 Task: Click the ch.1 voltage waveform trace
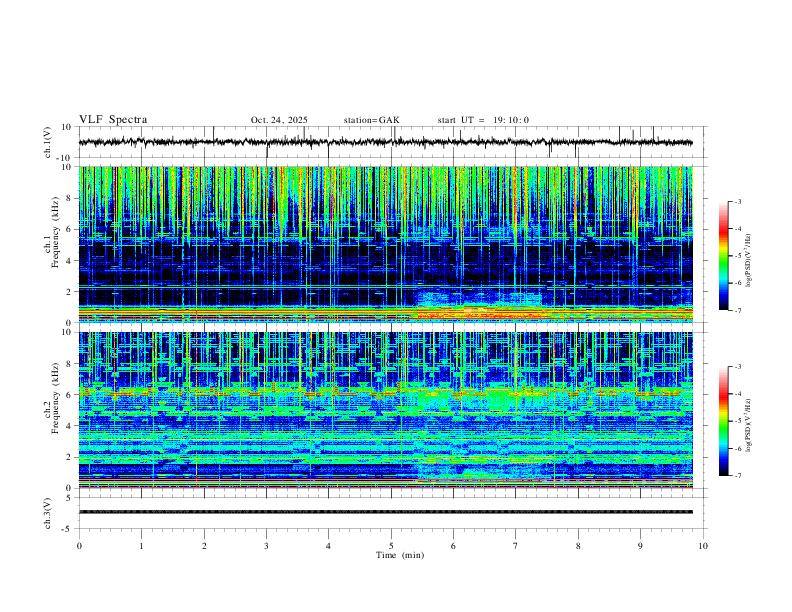click(385, 142)
